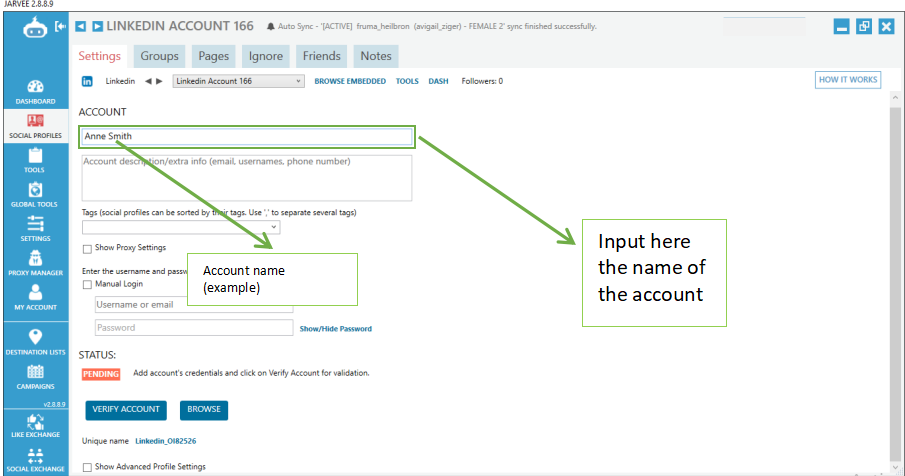This screenshot has width=905, height=476.
Task: Toggle Show Proxy Settings checkbox
Action: [87, 249]
